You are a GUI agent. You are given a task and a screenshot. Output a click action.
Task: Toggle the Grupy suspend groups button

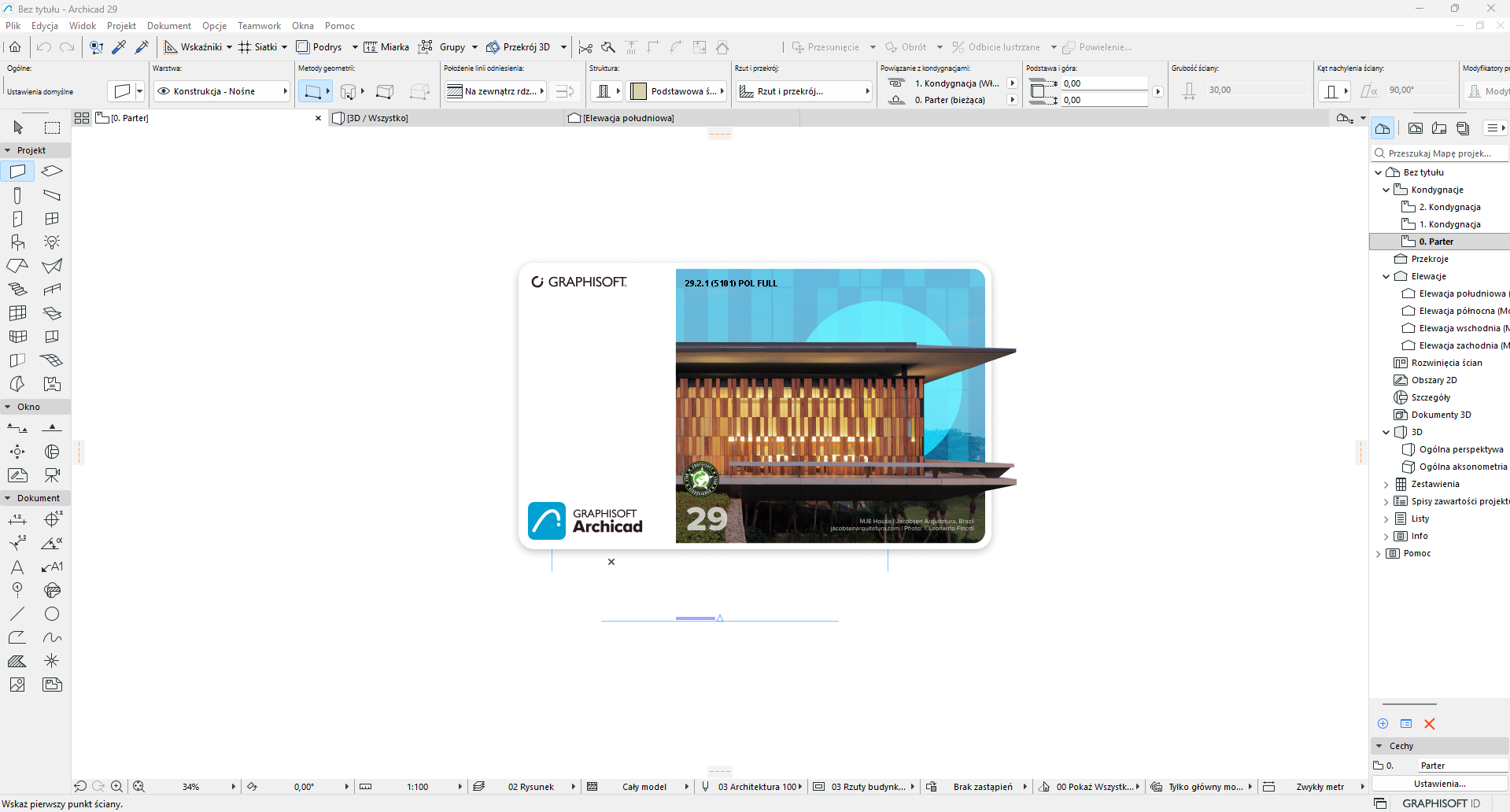[x=441, y=47]
